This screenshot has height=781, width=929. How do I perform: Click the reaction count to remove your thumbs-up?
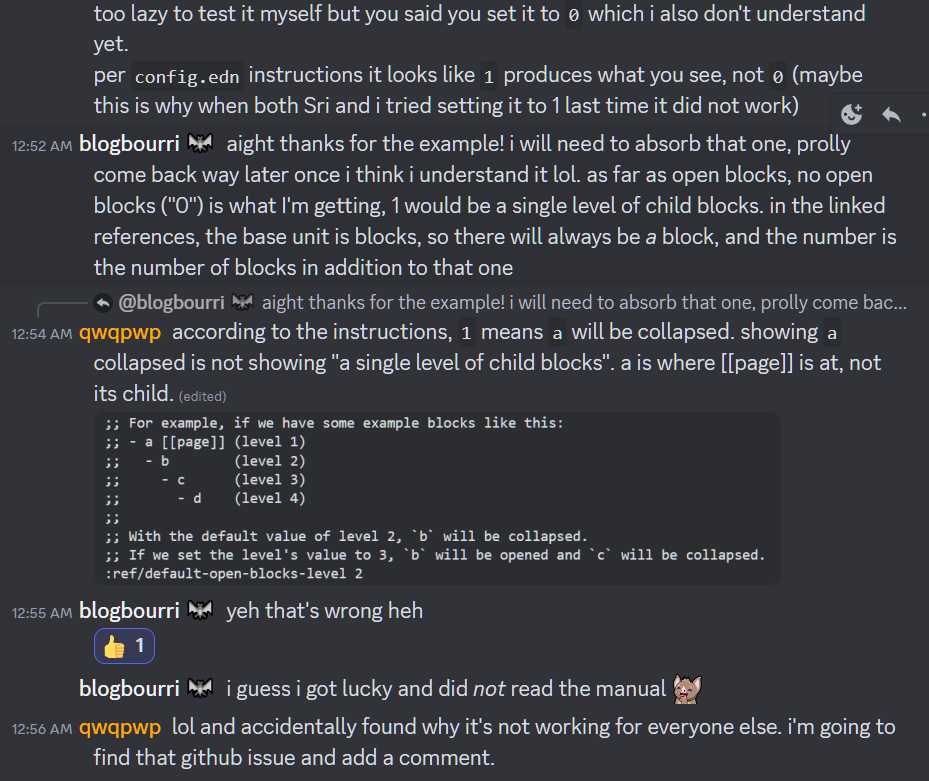coord(138,645)
